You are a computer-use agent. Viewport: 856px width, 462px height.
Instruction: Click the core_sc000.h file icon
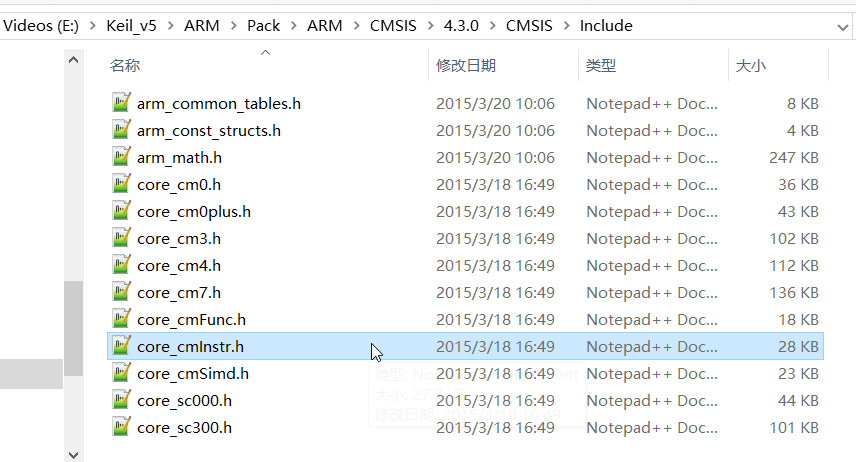[x=121, y=400]
